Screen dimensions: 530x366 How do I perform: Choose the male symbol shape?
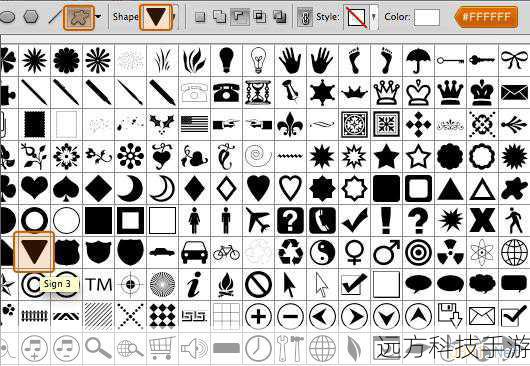(x=386, y=252)
